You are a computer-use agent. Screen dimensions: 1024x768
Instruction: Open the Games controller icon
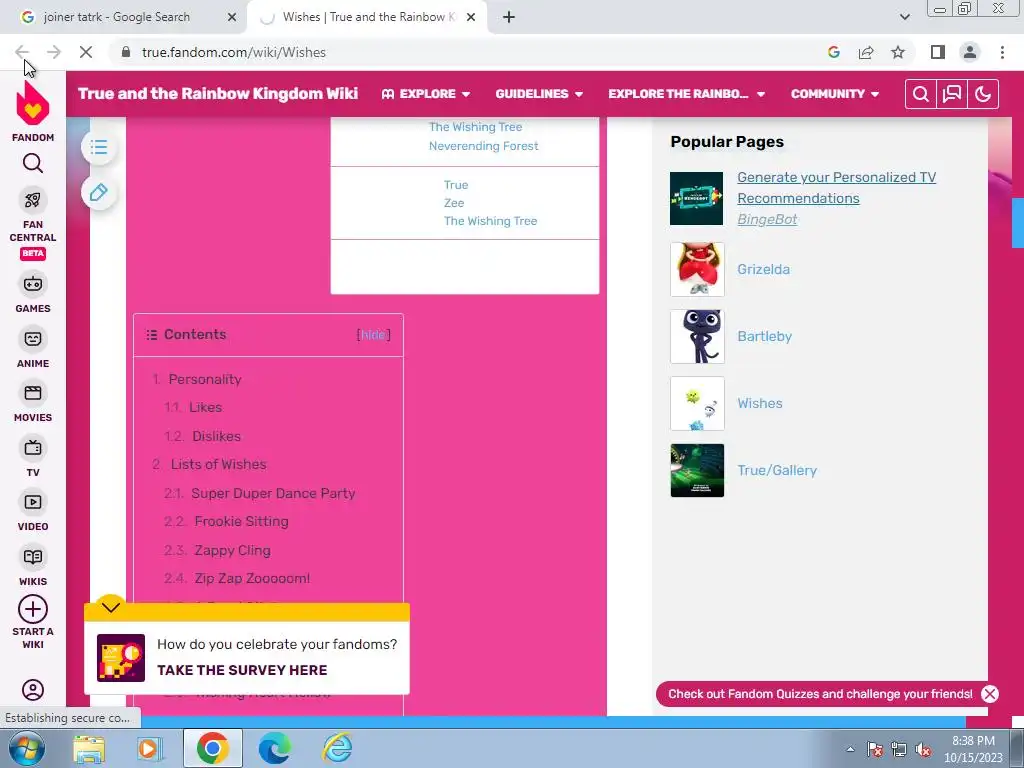33,284
